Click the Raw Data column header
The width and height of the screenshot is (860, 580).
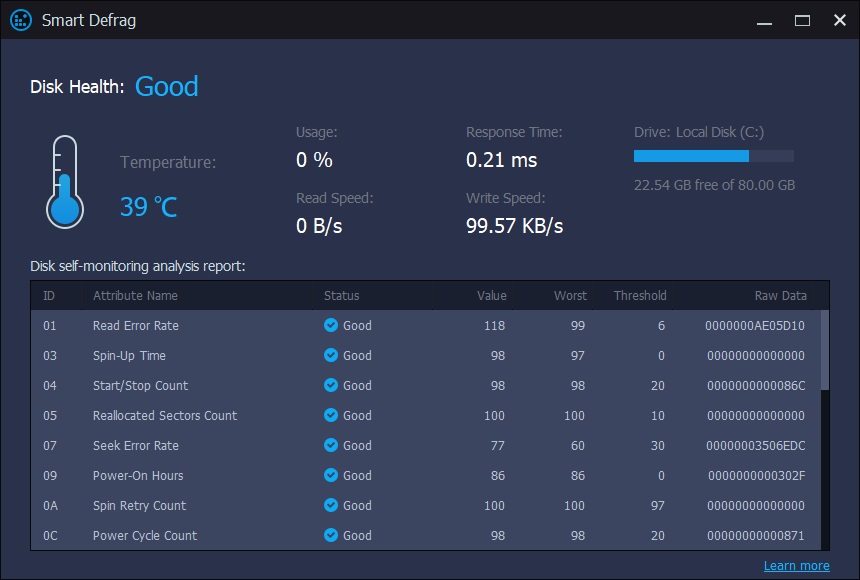pyautogui.click(x=780, y=295)
